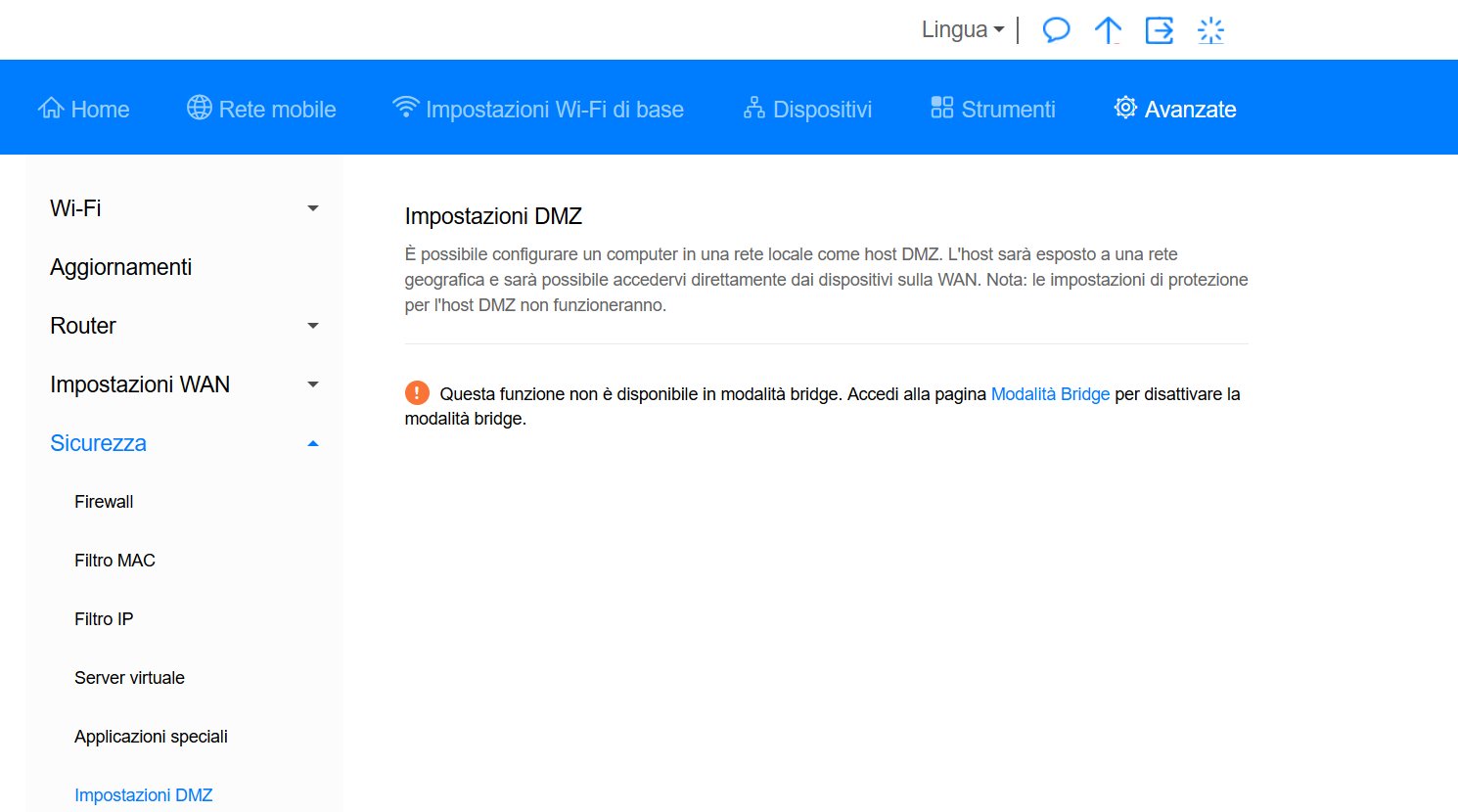The image size is (1458, 812).
Task: Open the Rete mobile tab
Action: (261, 109)
